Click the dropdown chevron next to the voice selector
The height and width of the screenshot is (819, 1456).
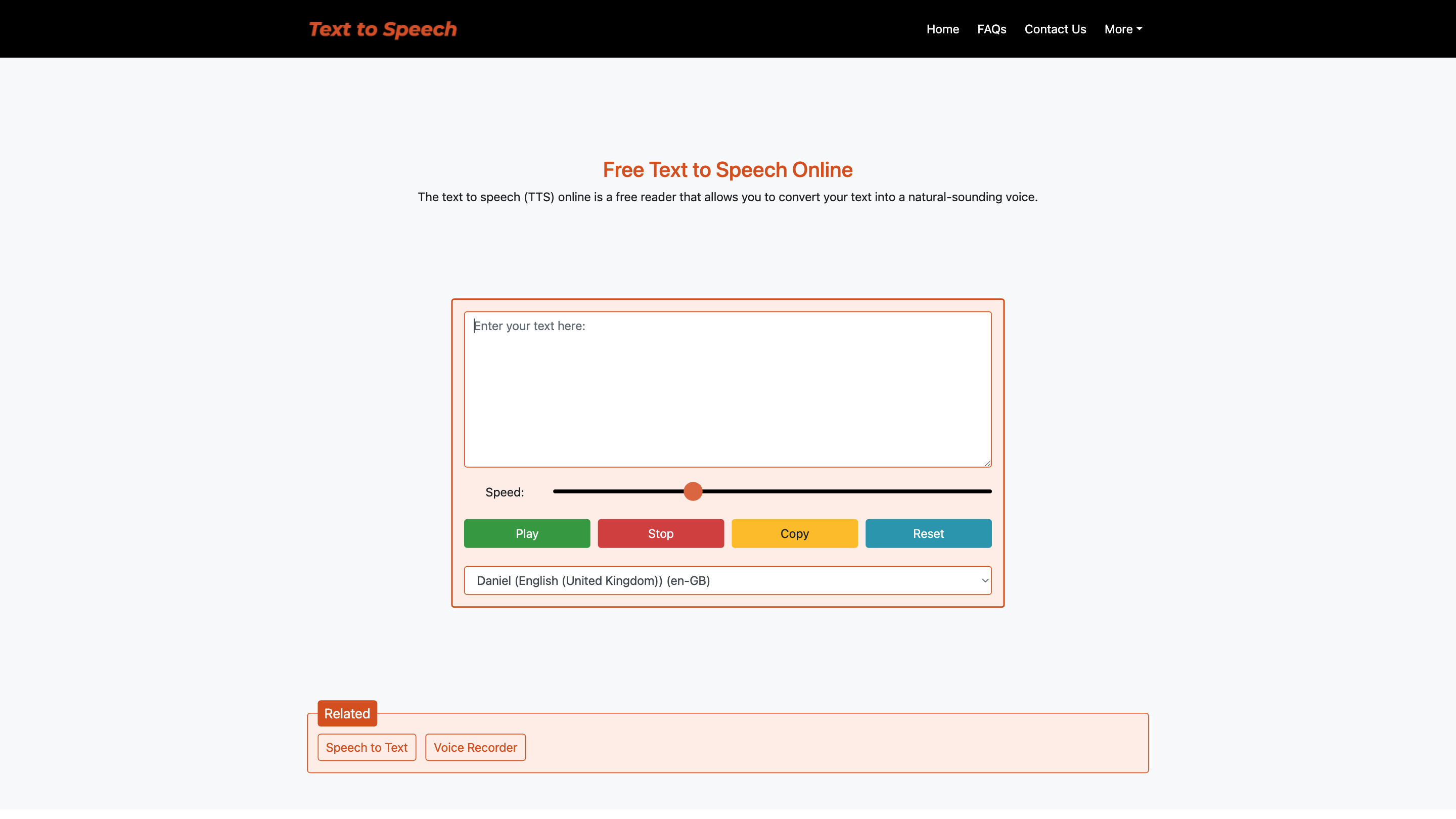pos(985,580)
